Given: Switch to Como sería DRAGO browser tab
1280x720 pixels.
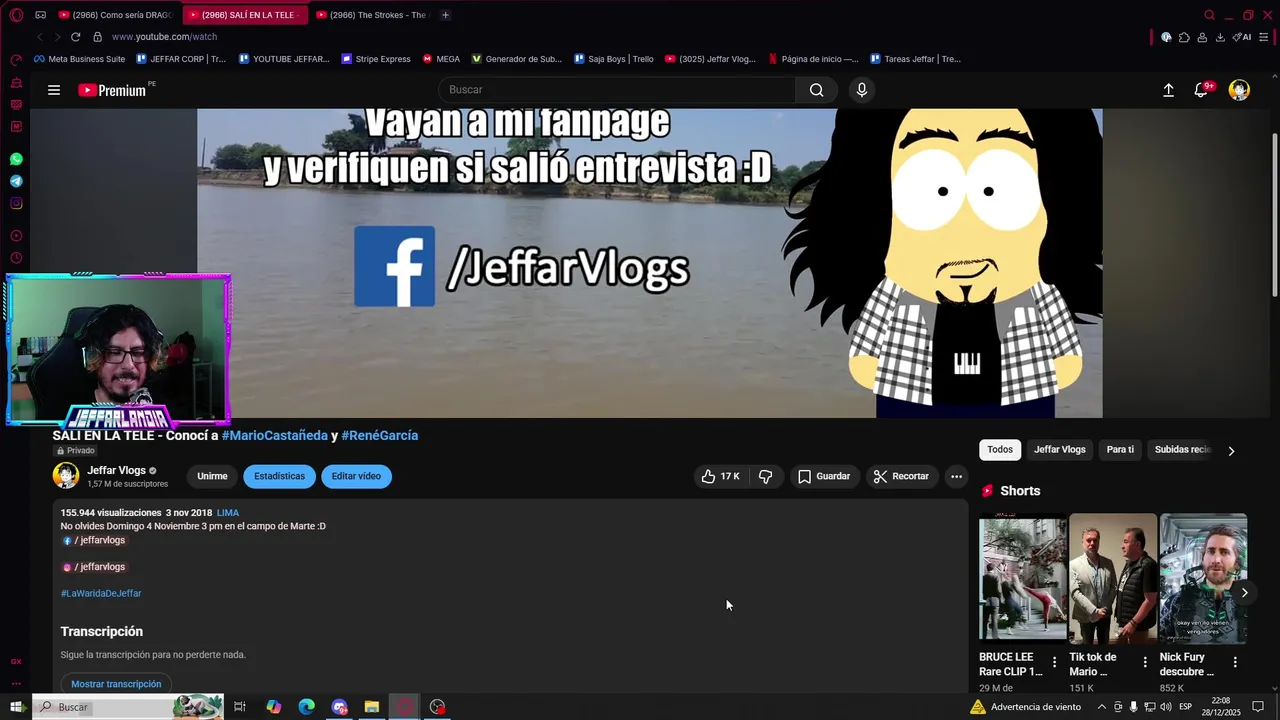Looking at the screenshot, I should pyautogui.click(x=114, y=15).
